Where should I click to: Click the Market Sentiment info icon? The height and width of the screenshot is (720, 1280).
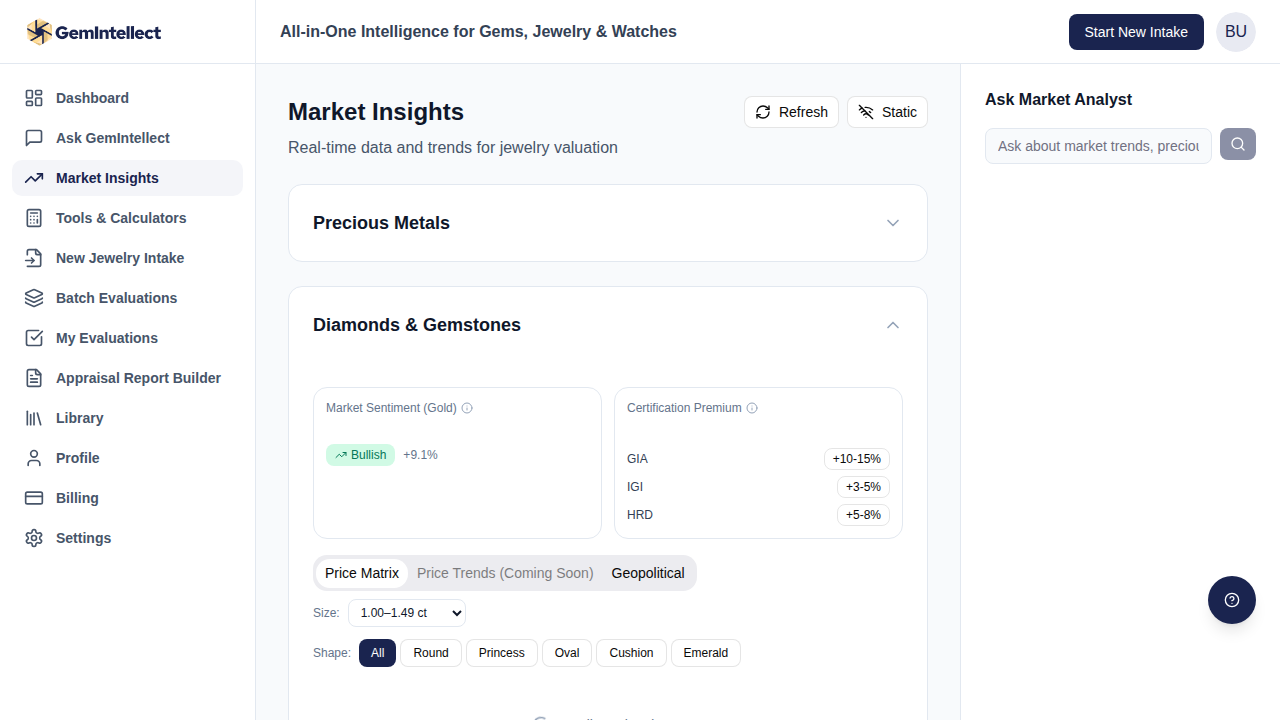point(467,408)
